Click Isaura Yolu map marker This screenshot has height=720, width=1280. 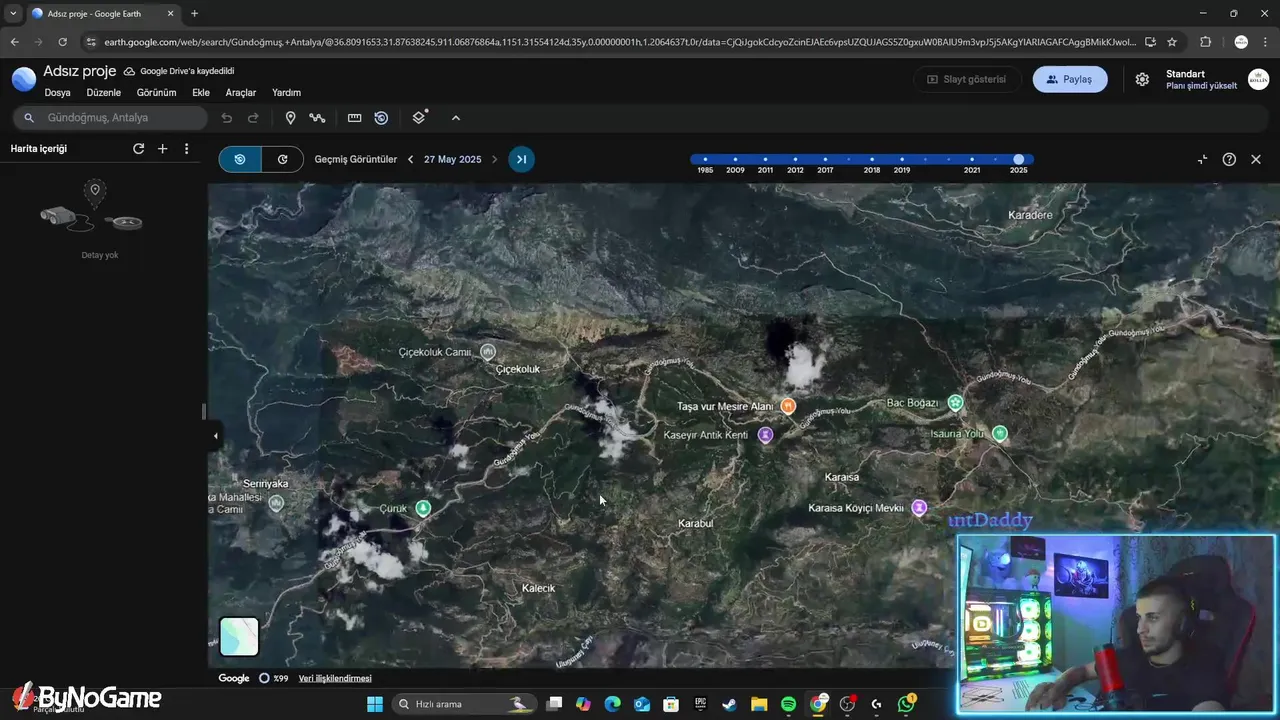(1000, 434)
